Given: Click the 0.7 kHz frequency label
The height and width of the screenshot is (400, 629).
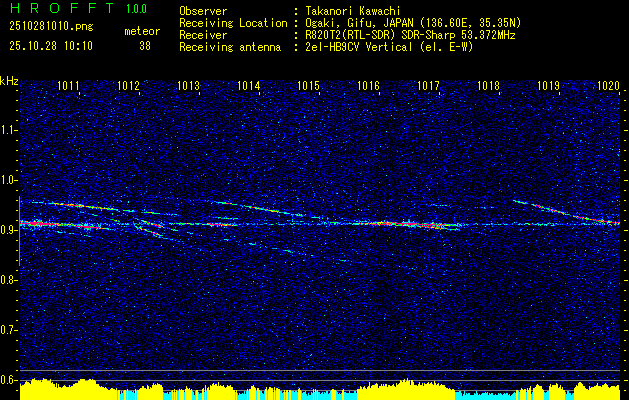Looking at the screenshot, I should coord(9,330).
